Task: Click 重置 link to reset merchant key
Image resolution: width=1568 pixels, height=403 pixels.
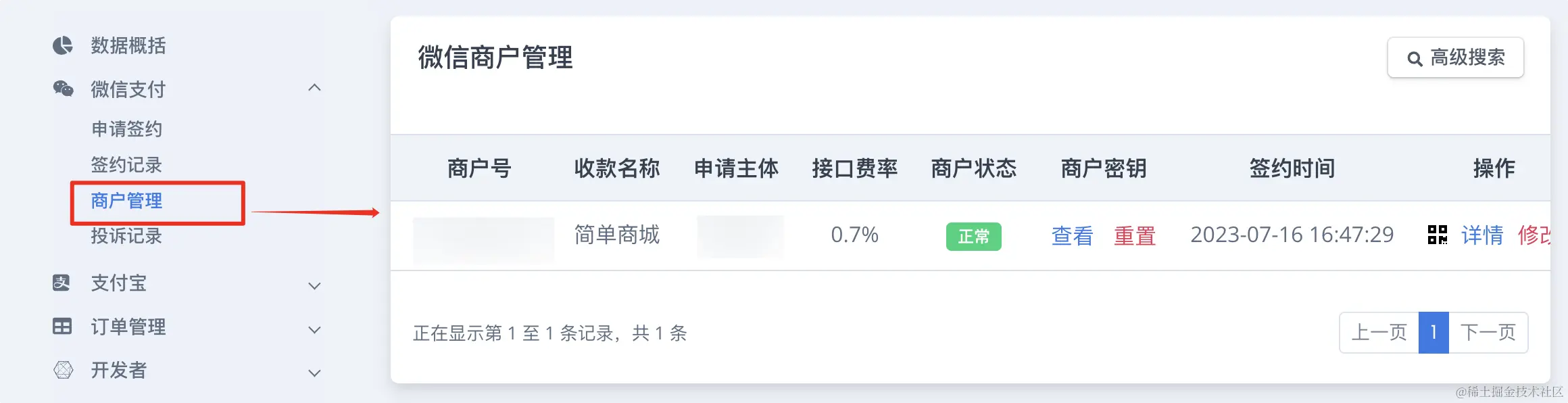Action: point(1135,235)
